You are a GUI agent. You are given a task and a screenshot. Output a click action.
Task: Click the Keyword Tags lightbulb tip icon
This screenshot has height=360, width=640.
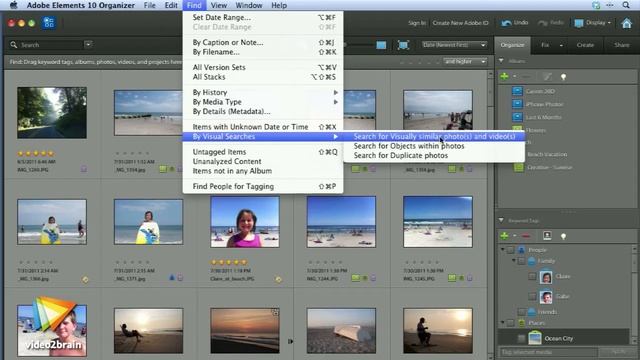pos(563,236)
